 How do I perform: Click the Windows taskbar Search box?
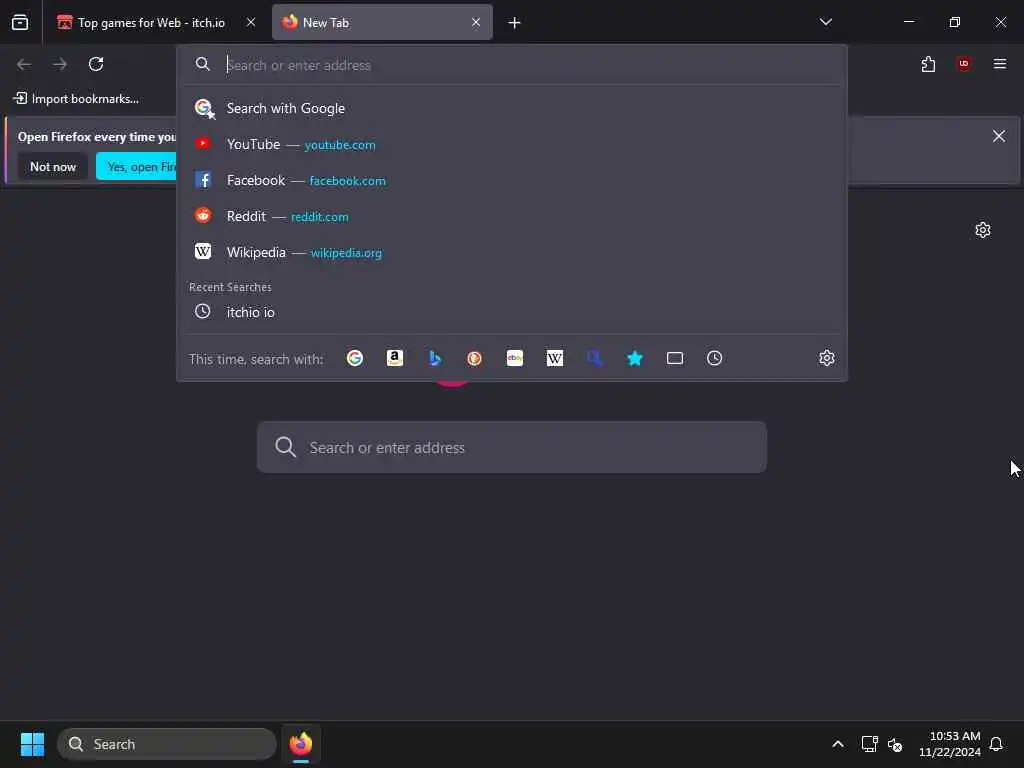[x=167, y=744]
